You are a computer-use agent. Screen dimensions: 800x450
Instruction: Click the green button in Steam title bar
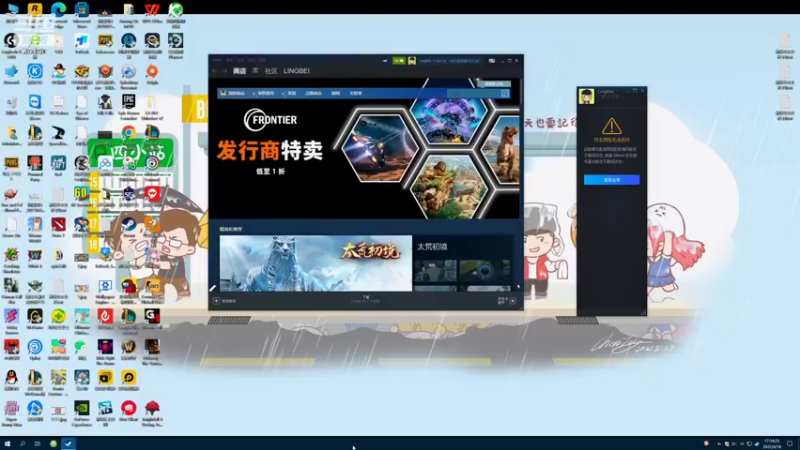[x=398, y=61]
